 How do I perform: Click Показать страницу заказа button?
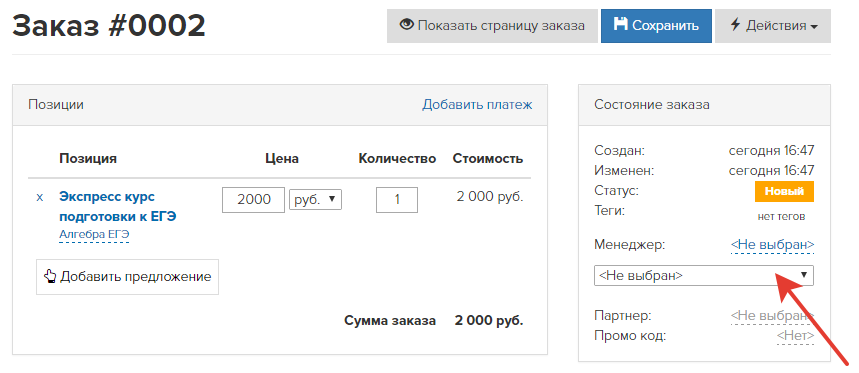[x=492, y=26]
